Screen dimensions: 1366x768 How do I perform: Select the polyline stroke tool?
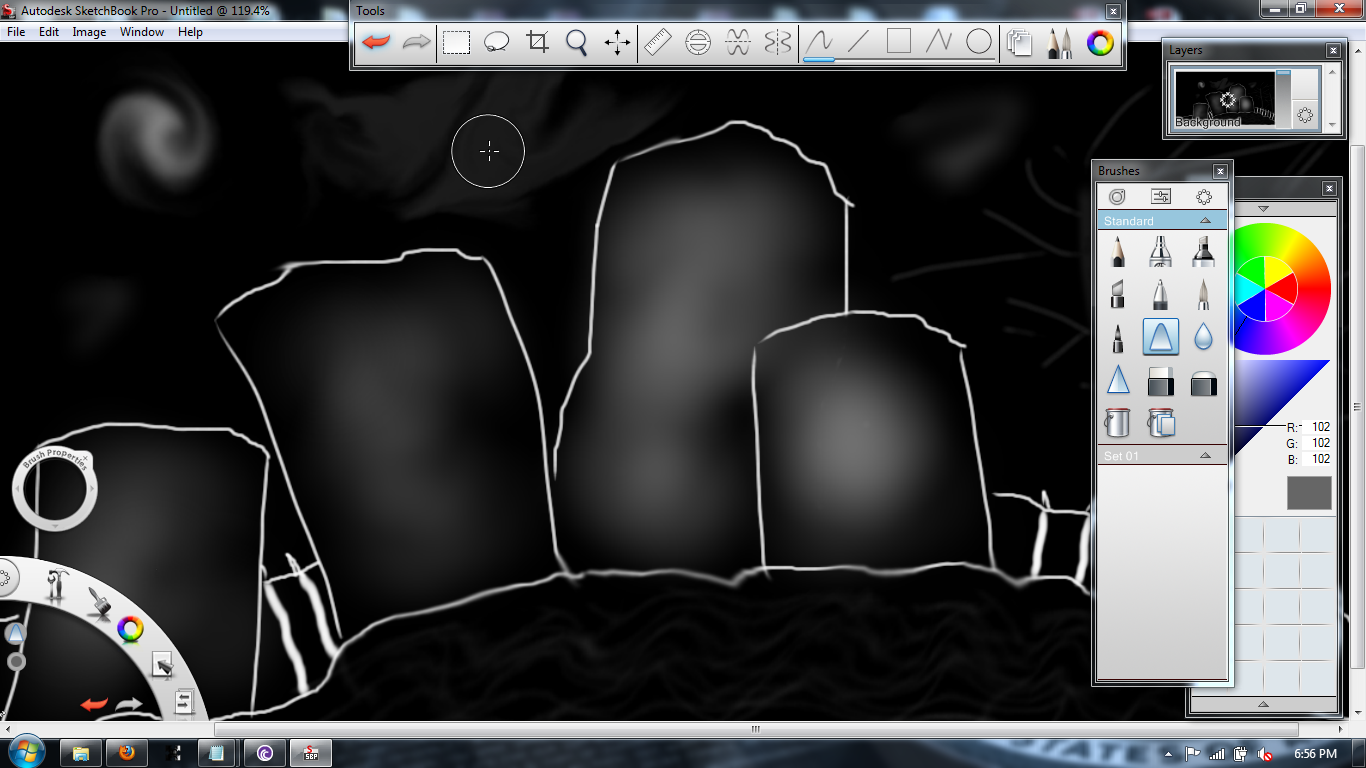939,42
